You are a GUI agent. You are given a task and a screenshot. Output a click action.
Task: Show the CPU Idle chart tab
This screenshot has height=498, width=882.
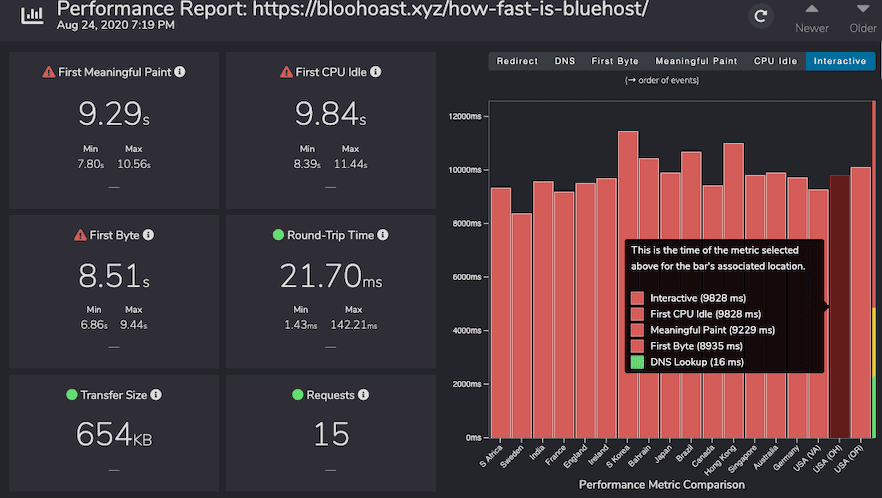[775, 61]
